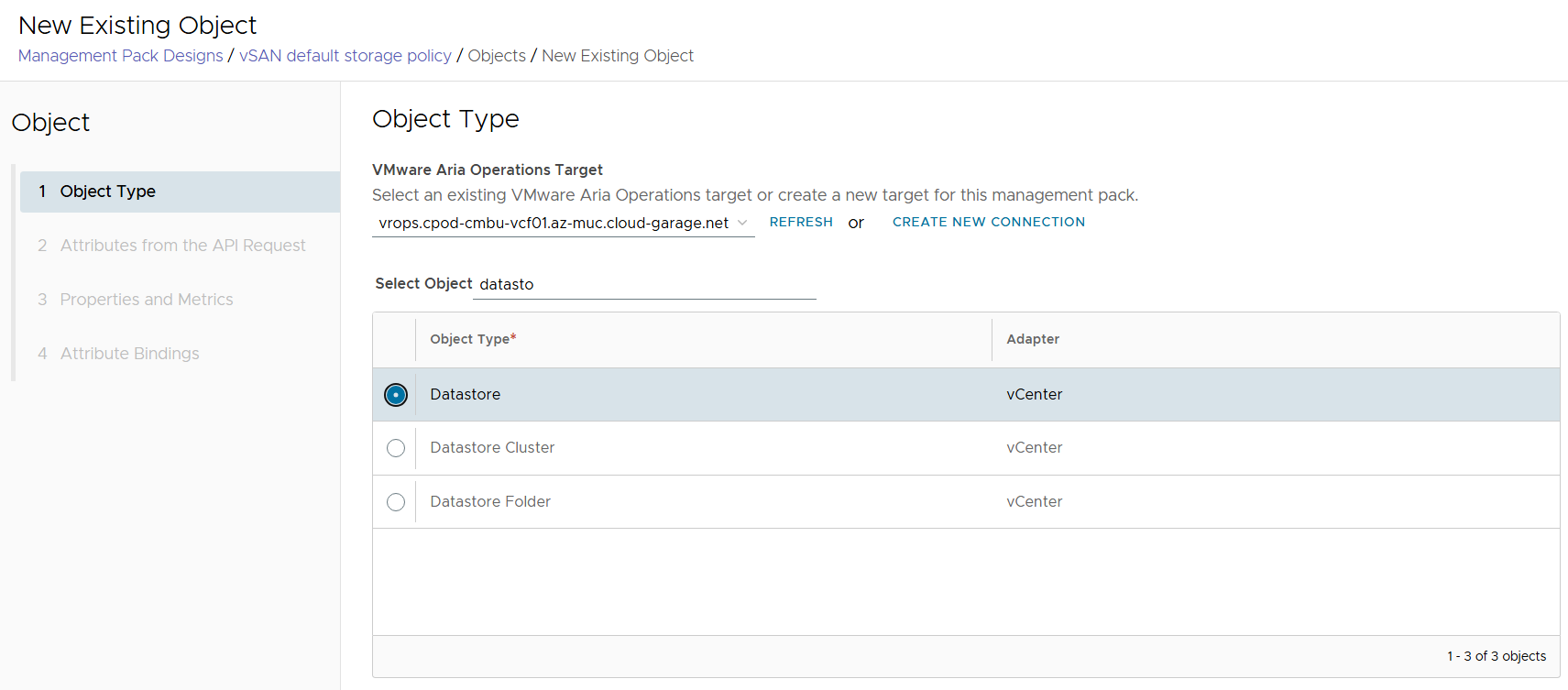The width and height of the screenshot is (1568, 690).
Task: Click the Datastore Cluster row name
Action: 492,448
